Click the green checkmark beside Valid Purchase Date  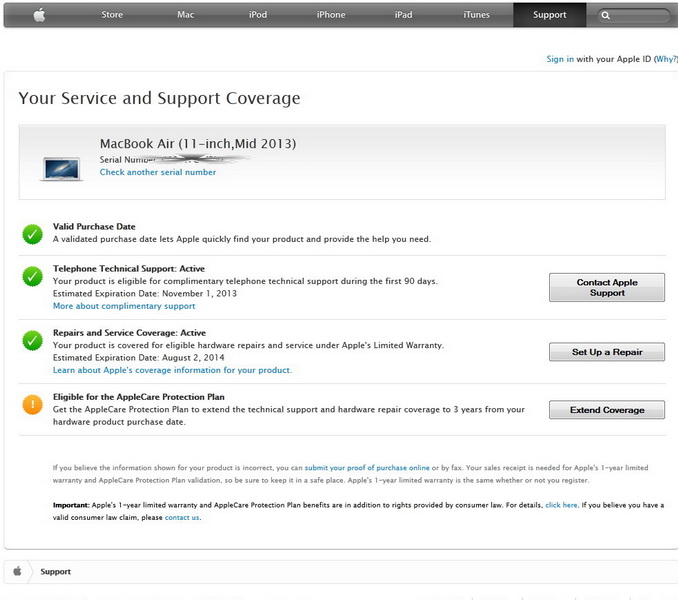coord(32,234)
